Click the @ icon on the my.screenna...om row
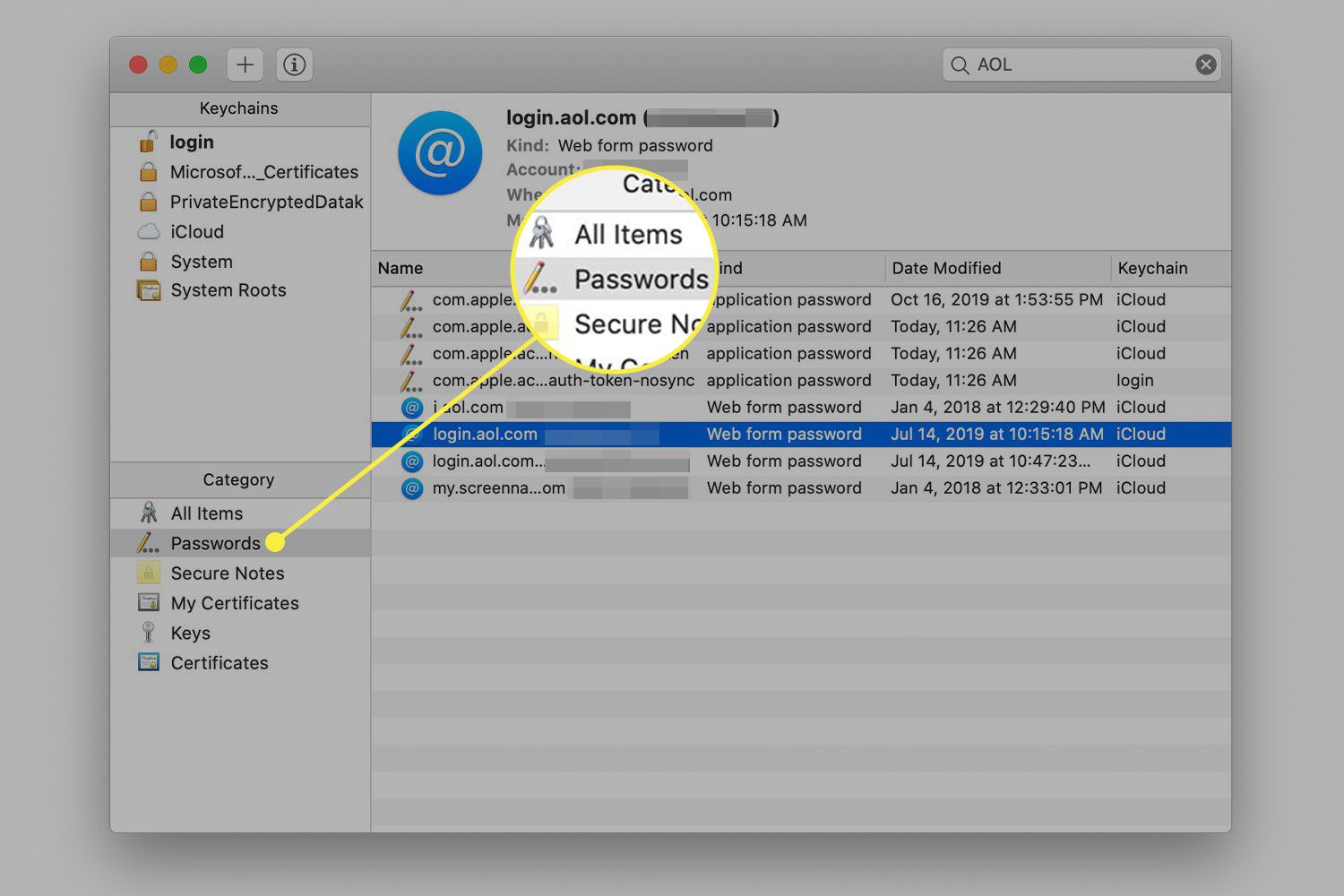Viewport: 1344px width, 896px height. coord(412,488)
